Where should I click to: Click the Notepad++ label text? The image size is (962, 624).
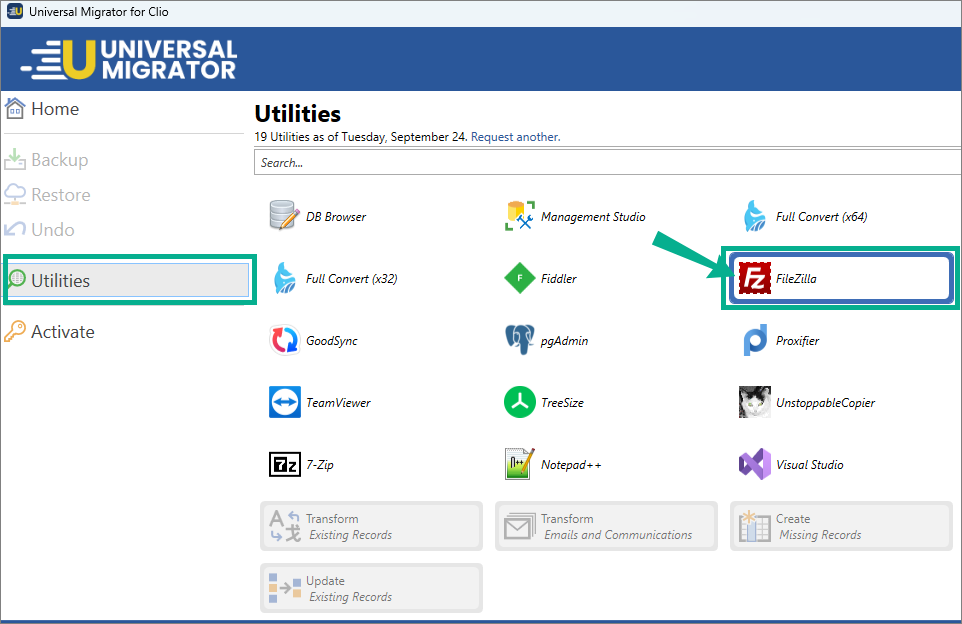coord(571,465)
